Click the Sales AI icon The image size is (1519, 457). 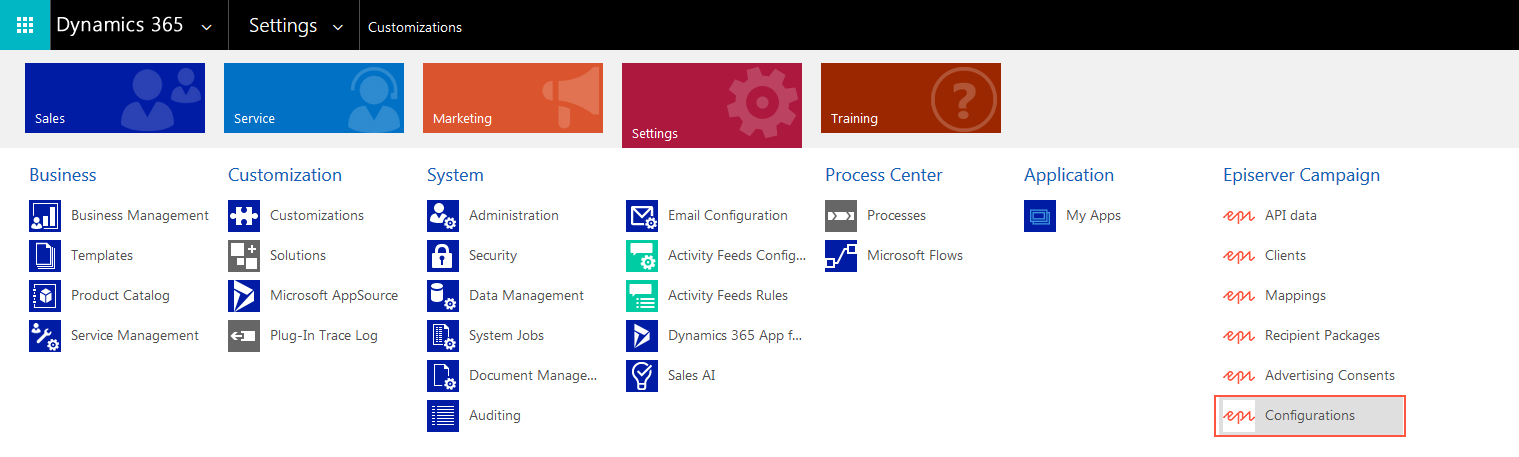point(642,376)
